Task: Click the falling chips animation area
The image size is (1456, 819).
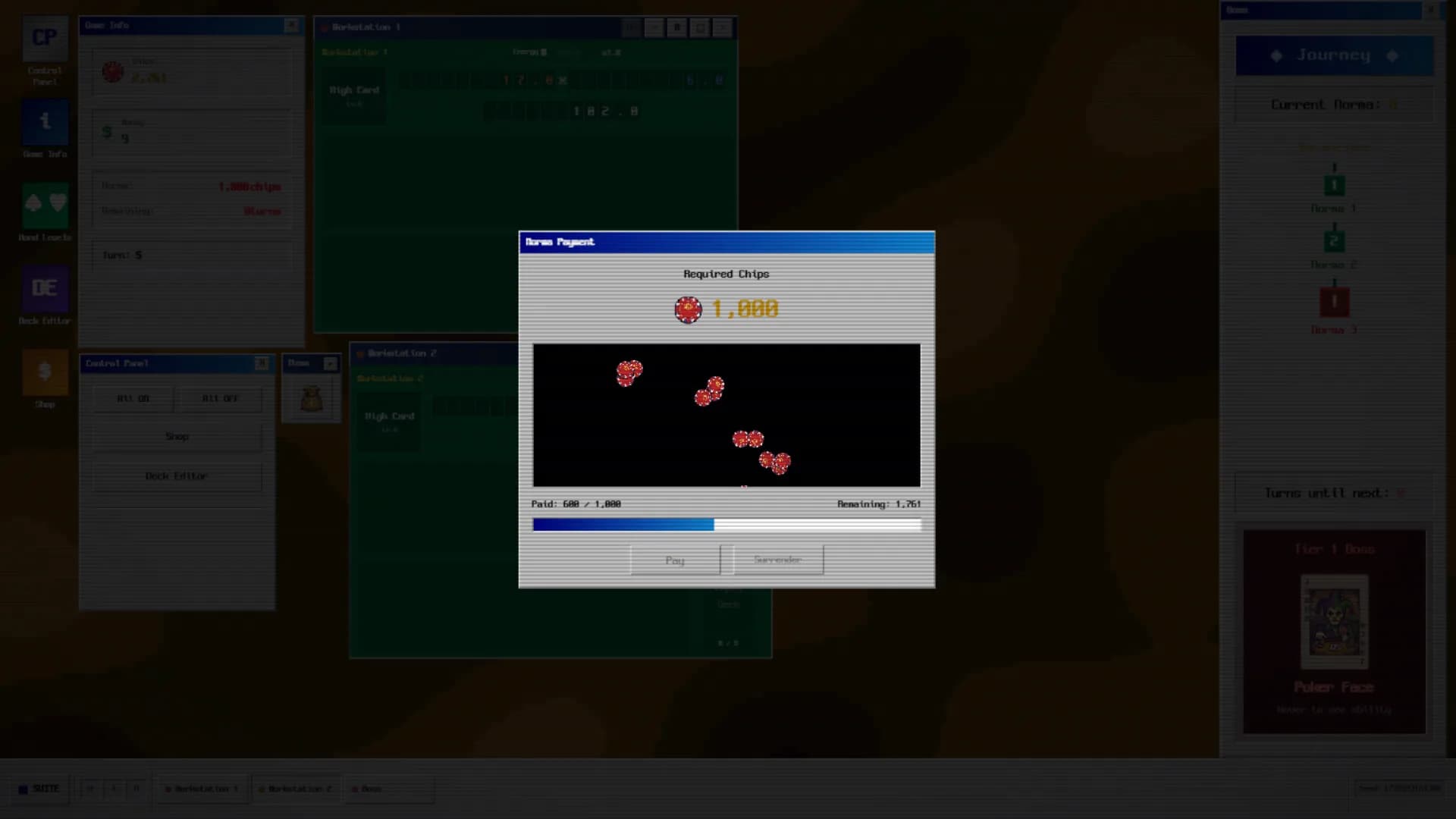Action: point(726,415)
